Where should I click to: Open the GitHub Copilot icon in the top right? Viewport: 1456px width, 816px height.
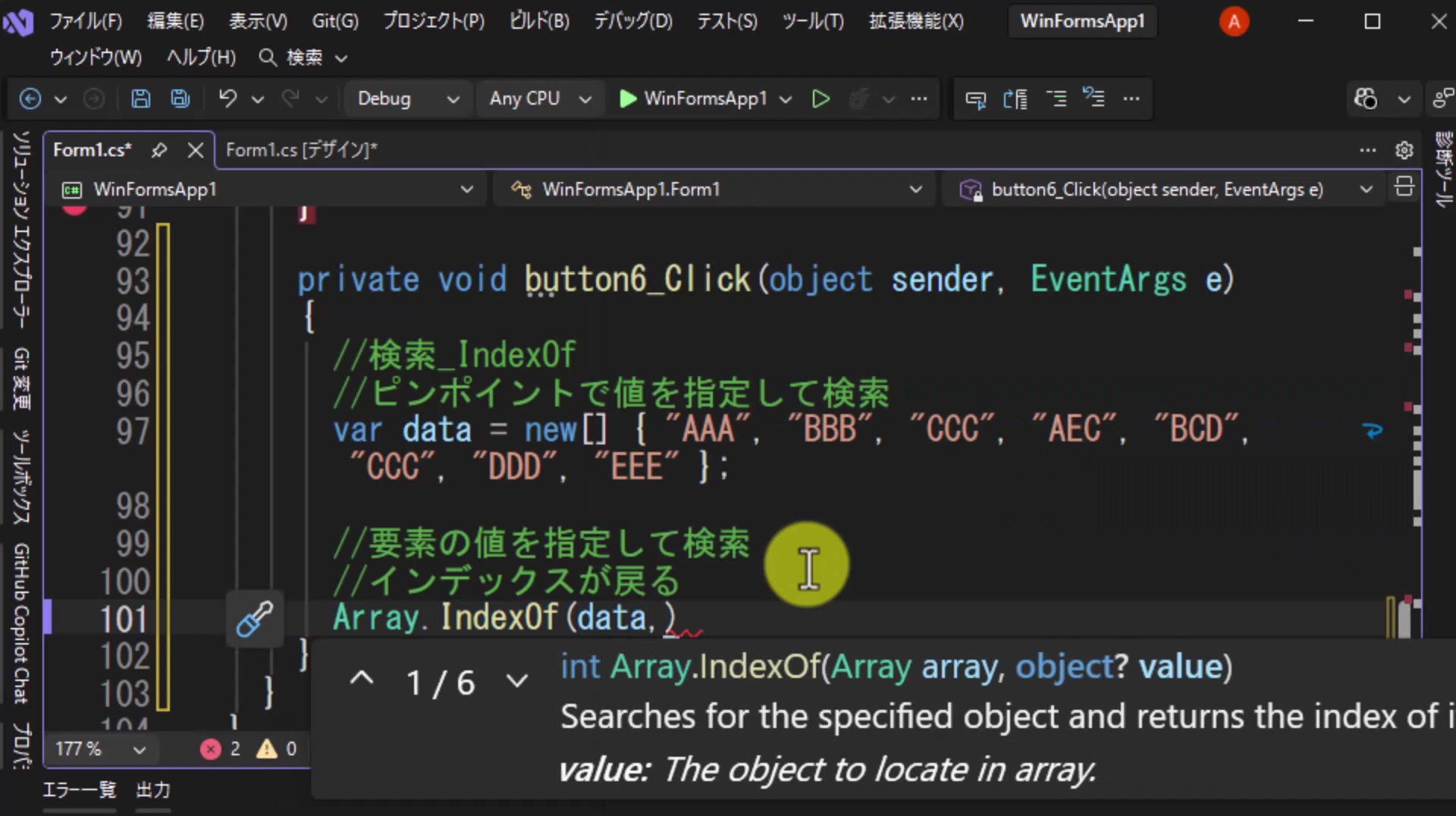[1366, 99]
